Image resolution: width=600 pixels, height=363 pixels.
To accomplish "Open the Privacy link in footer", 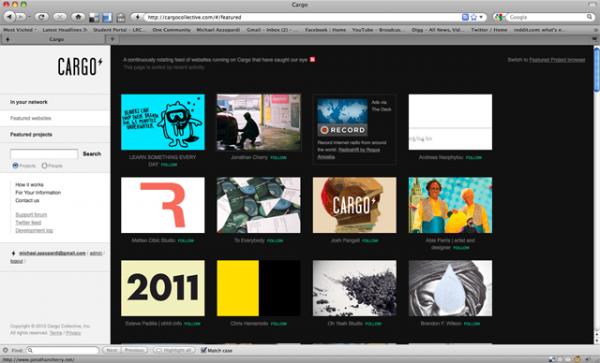I will click(x=73, y=333).
